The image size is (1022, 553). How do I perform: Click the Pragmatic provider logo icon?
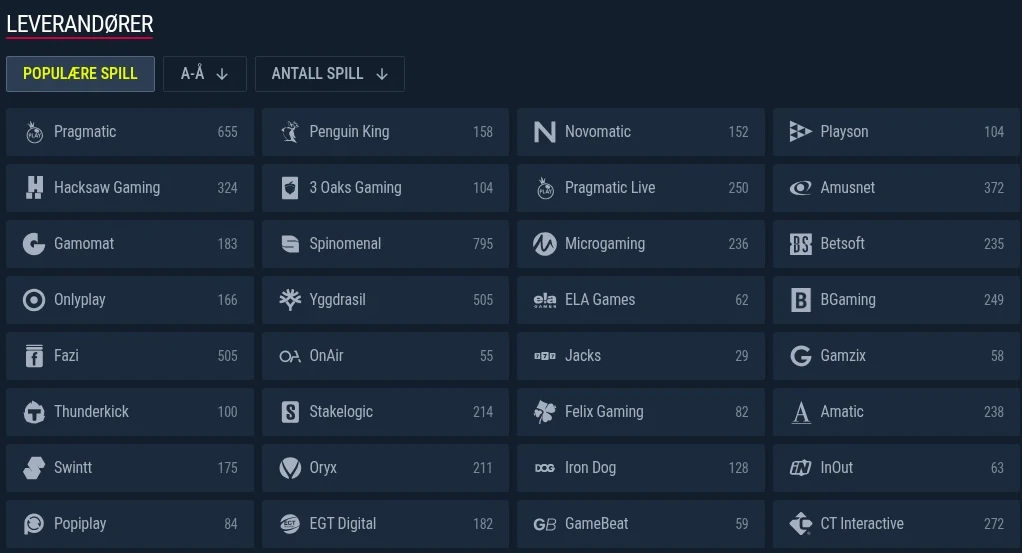[34, 132]
